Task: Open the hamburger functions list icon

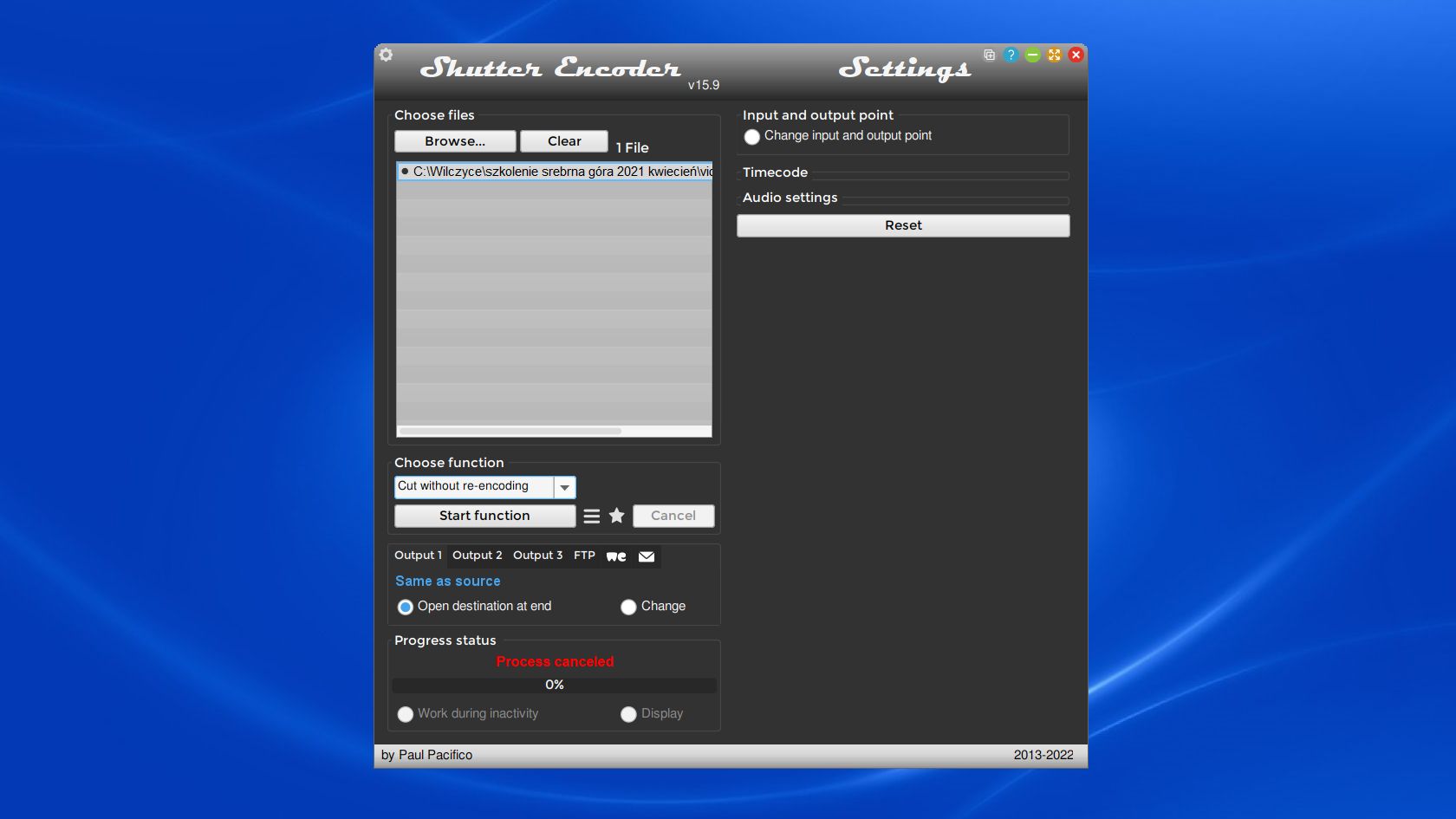Action: point(592,517)
